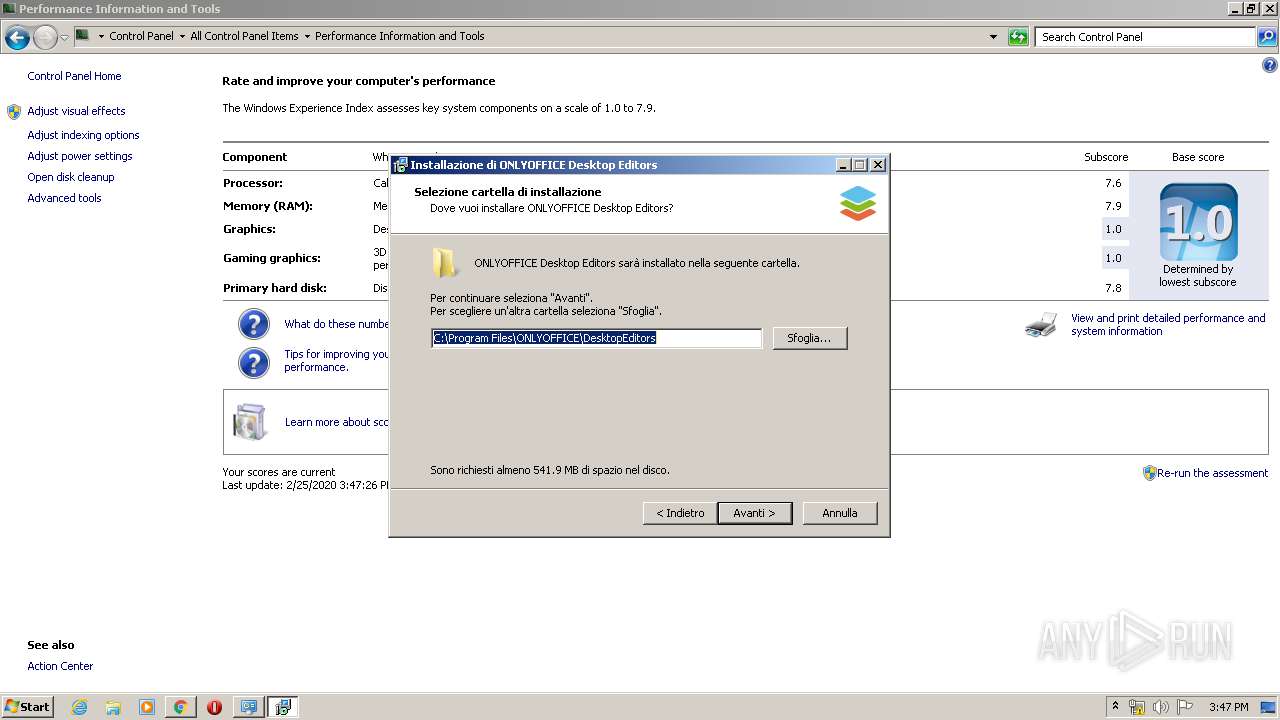Open the Start menu
This screenshot has width=1280, height=720.
click(27, 707)
